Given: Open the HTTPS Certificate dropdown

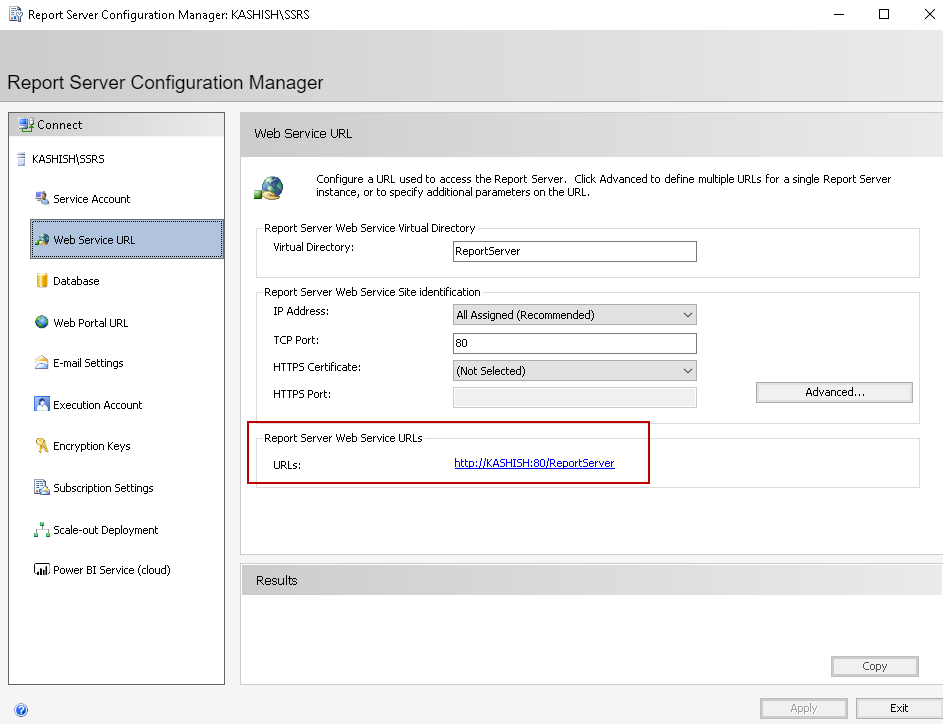Looking at the screenshot, I should (x=575, y=371).
